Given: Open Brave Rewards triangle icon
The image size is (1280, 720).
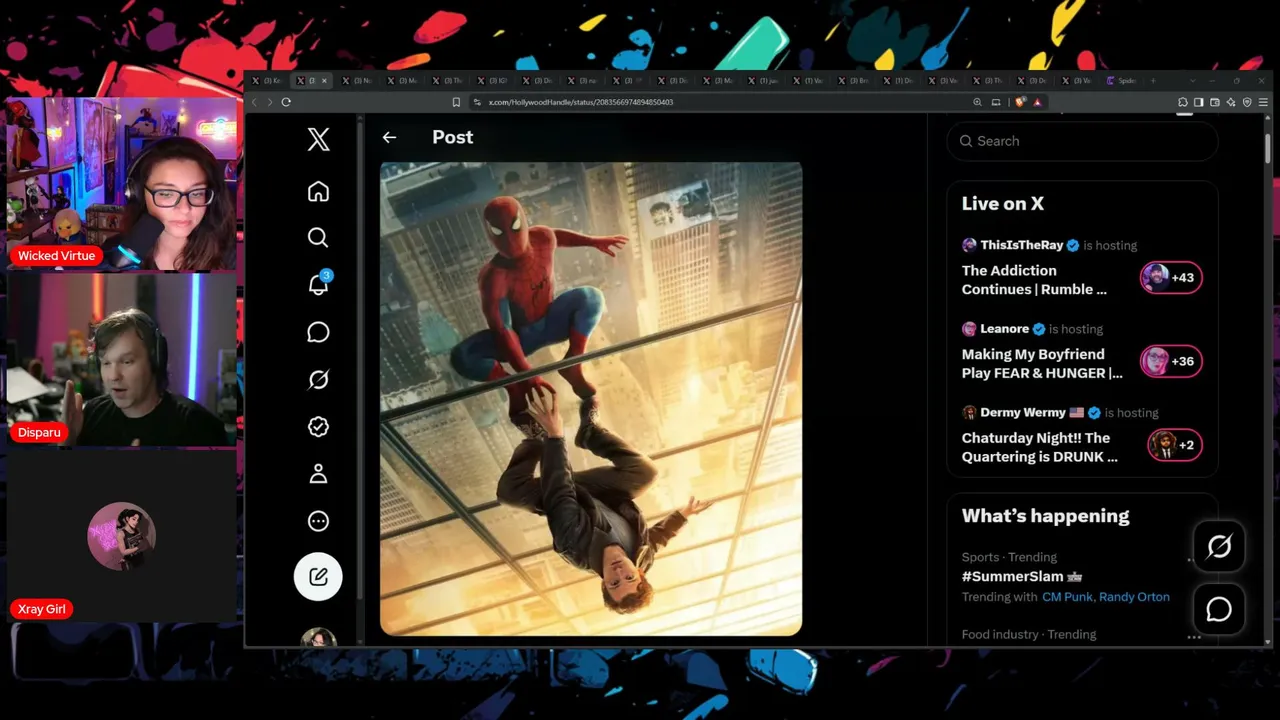Looking at the screenshot, I should 1037,102.
